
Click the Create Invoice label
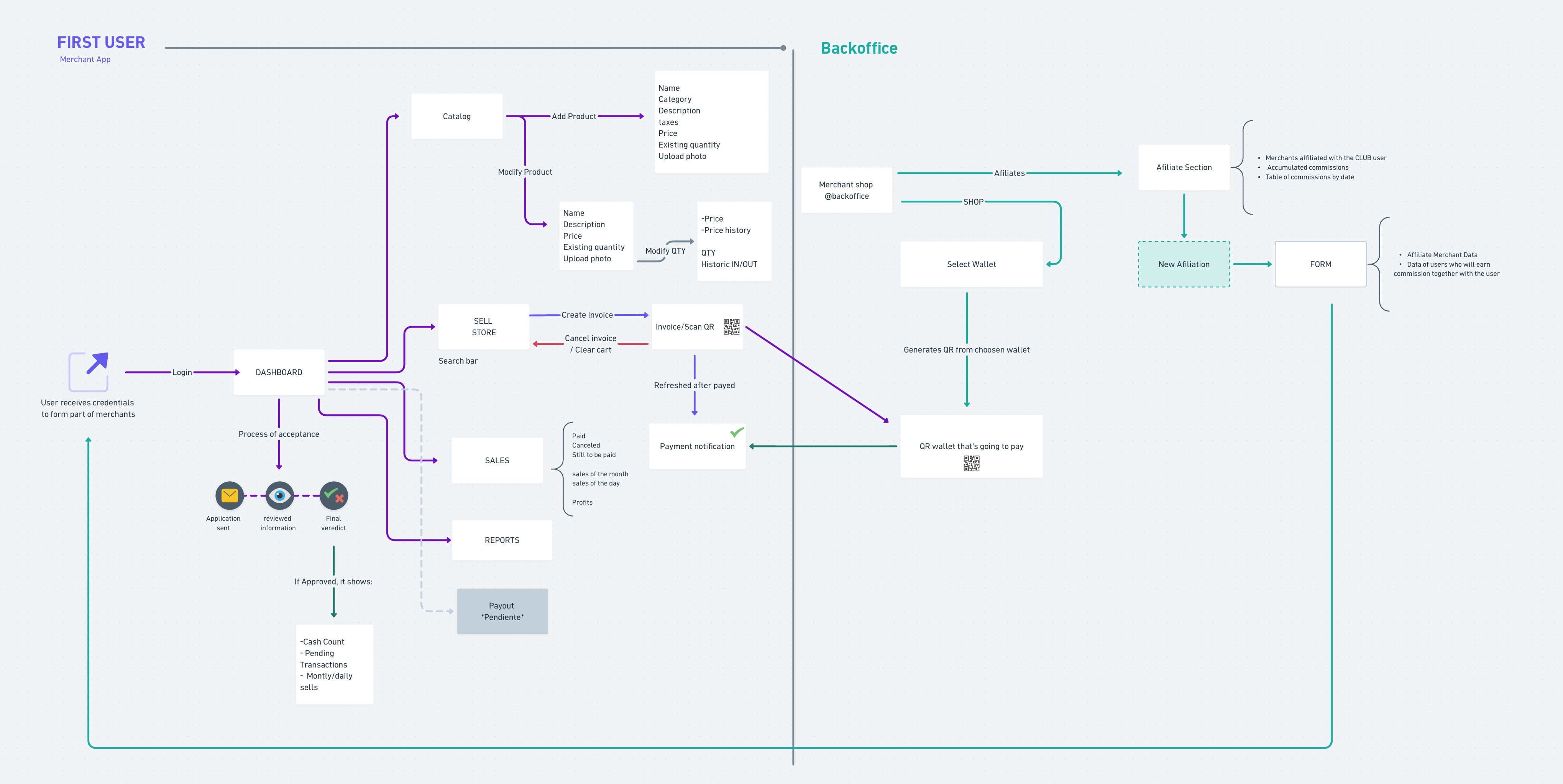click(587, 315)
